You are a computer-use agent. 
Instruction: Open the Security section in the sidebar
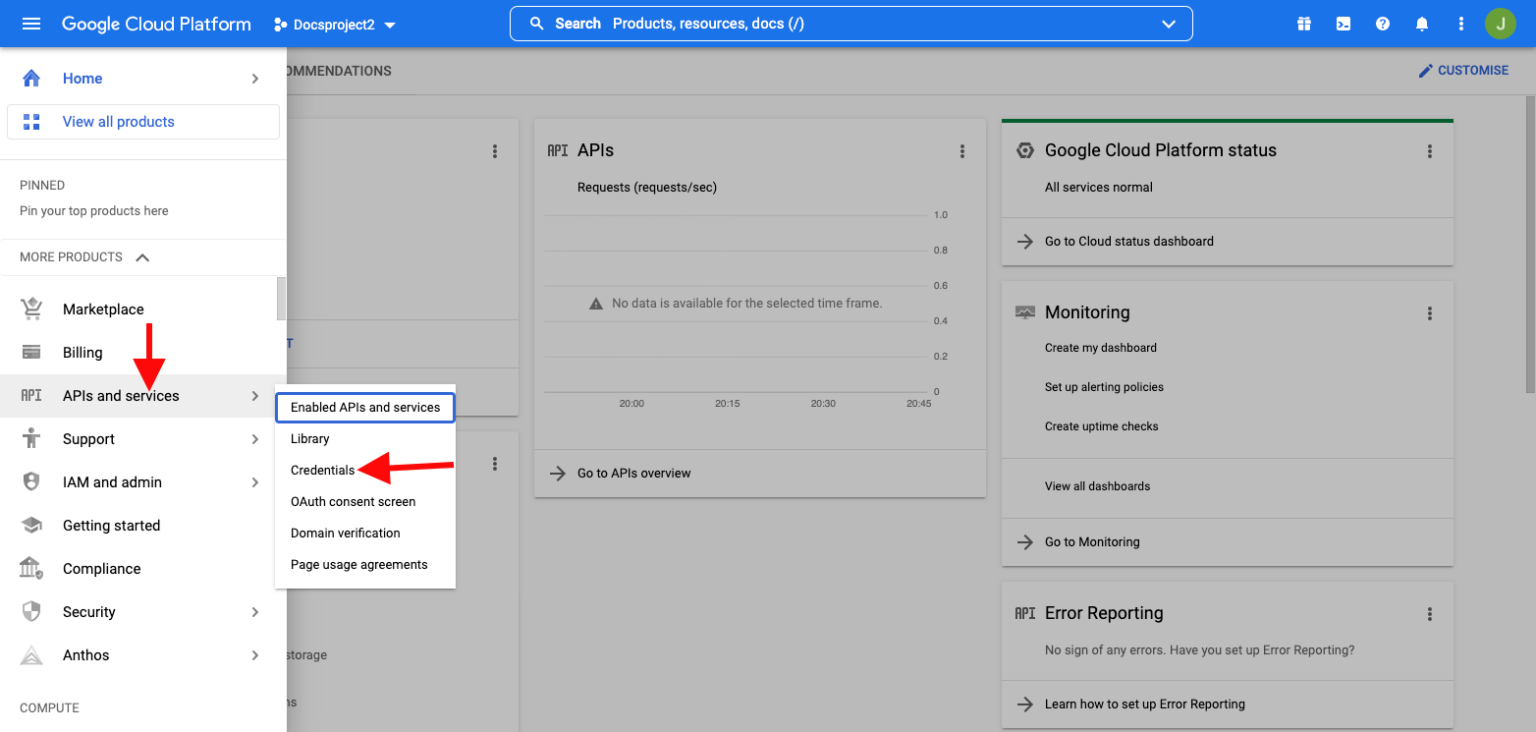[88, 611]
